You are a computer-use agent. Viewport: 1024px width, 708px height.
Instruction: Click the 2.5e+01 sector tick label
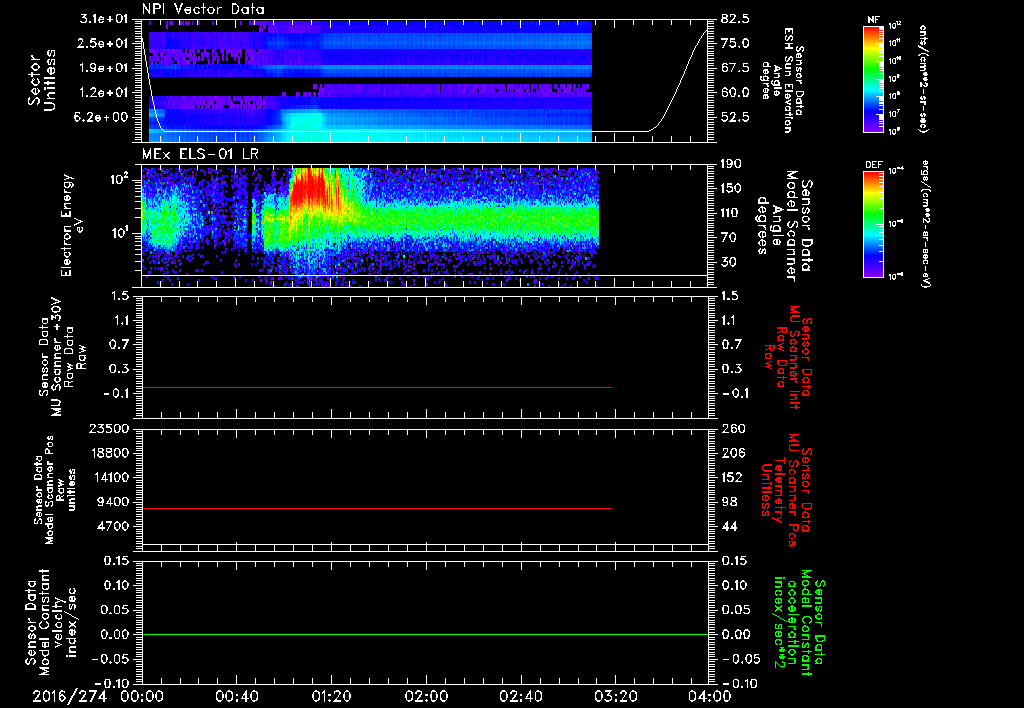(x=103, y=43)
